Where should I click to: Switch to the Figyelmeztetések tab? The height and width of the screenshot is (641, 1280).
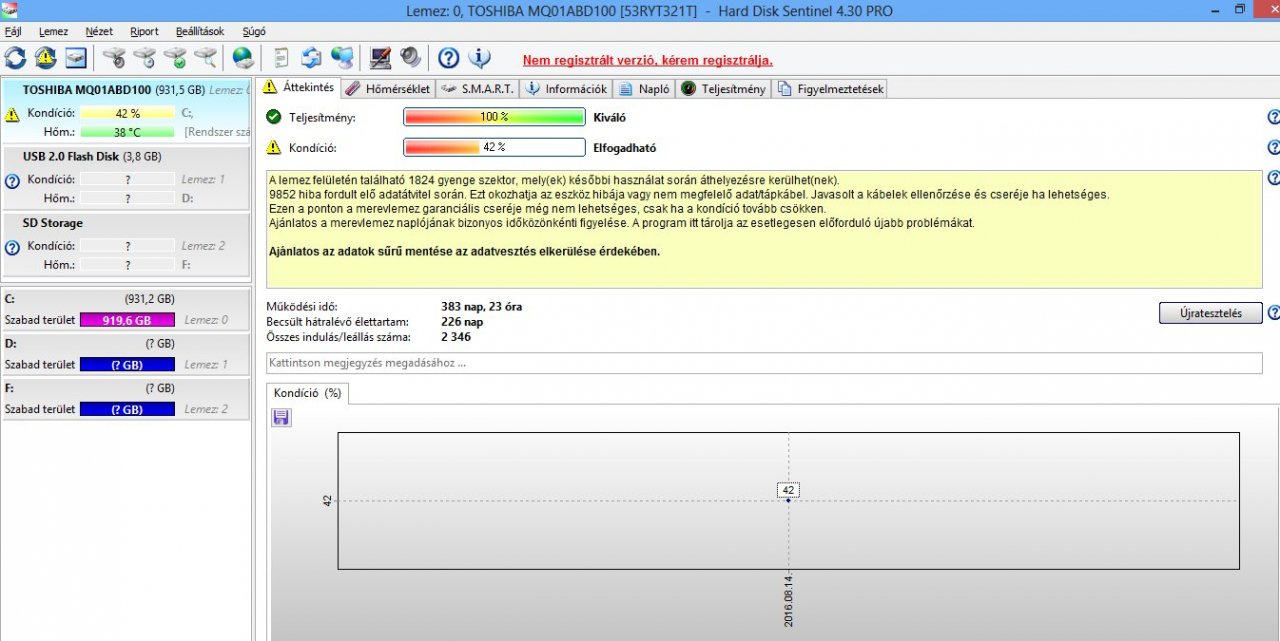point(830,89)
